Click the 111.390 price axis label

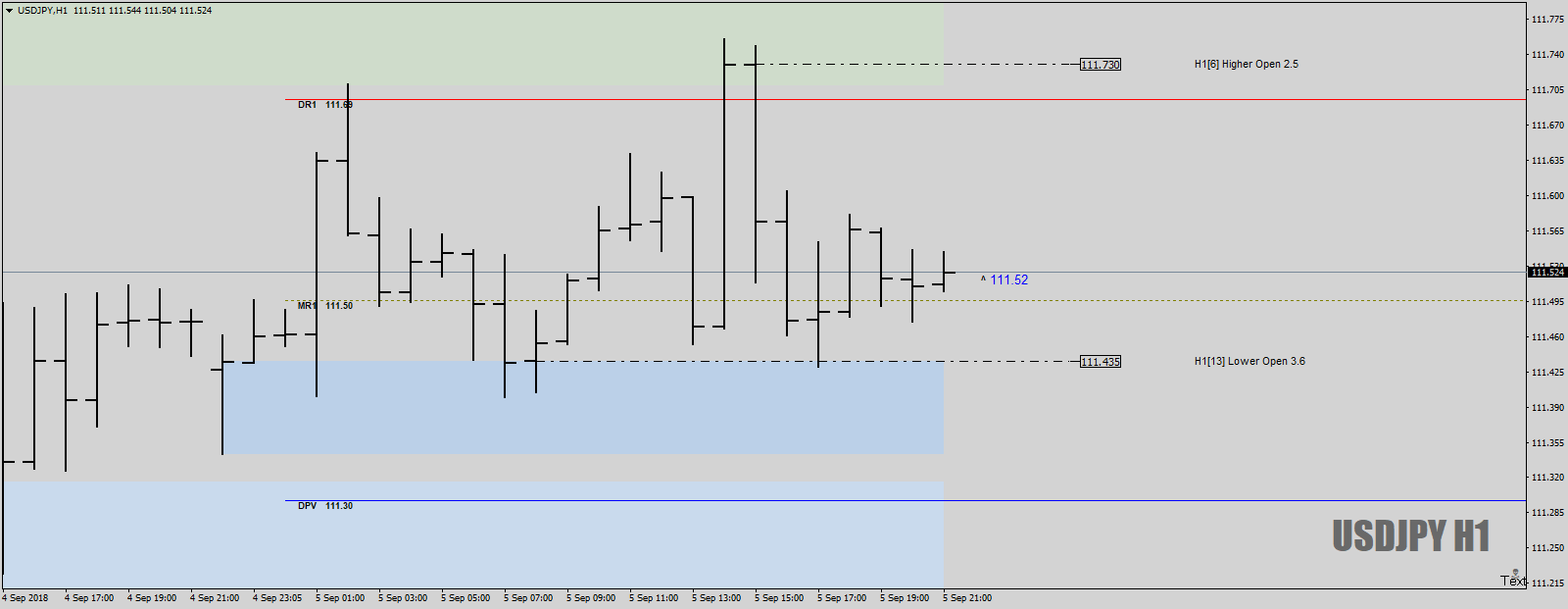pyautogui.click(x=1547, y=408)
